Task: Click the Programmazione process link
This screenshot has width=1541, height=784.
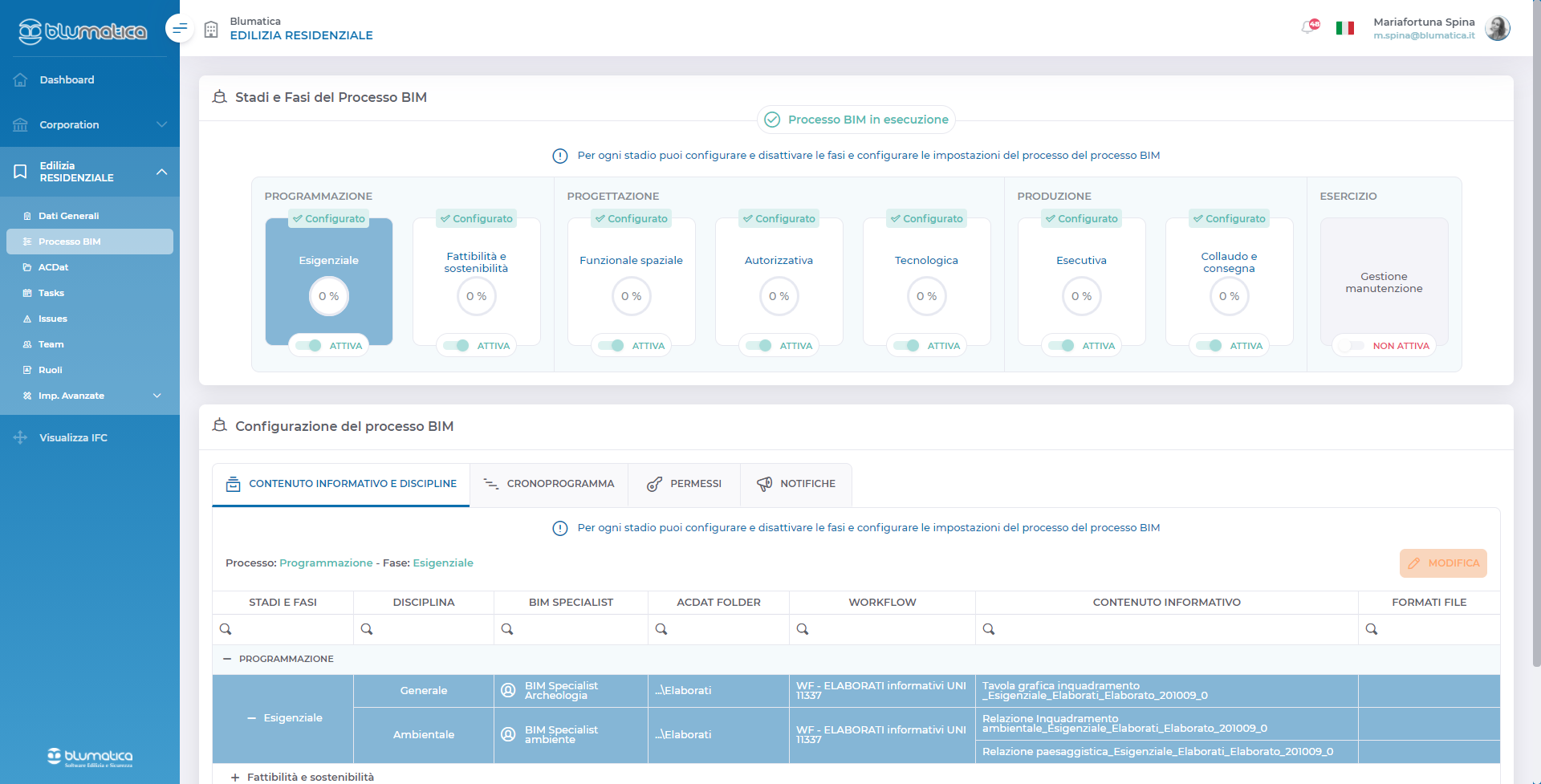Action: tap(326, 563)
